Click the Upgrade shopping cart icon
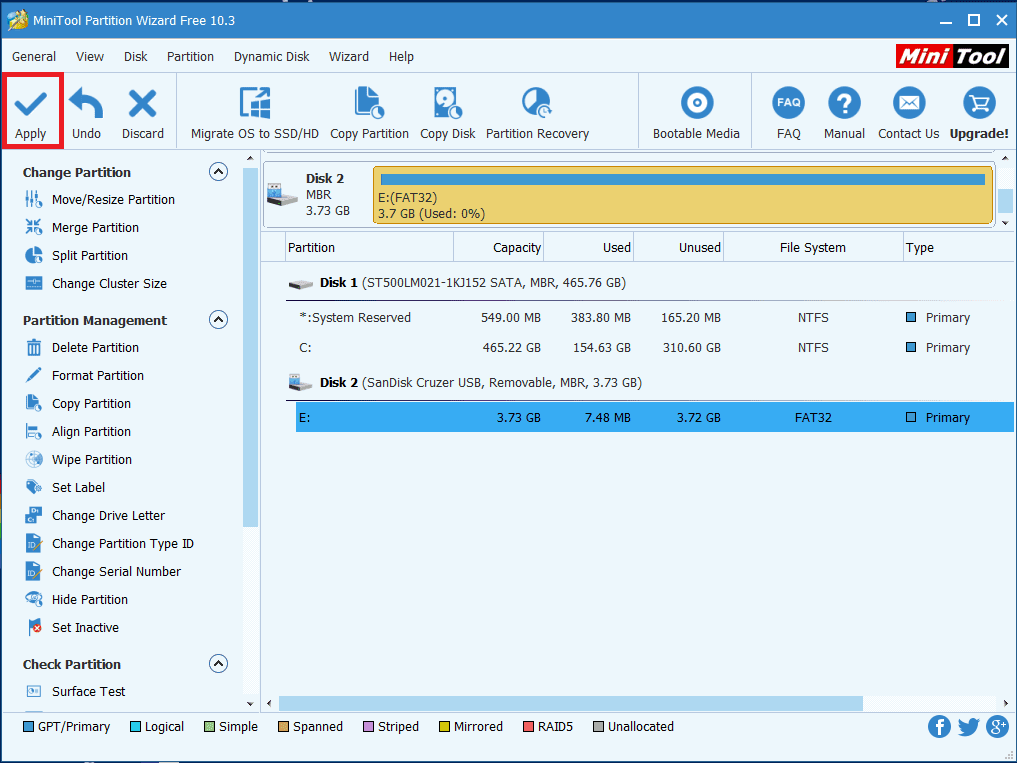This screenshot has width=1017, height=763. point(979,103)
